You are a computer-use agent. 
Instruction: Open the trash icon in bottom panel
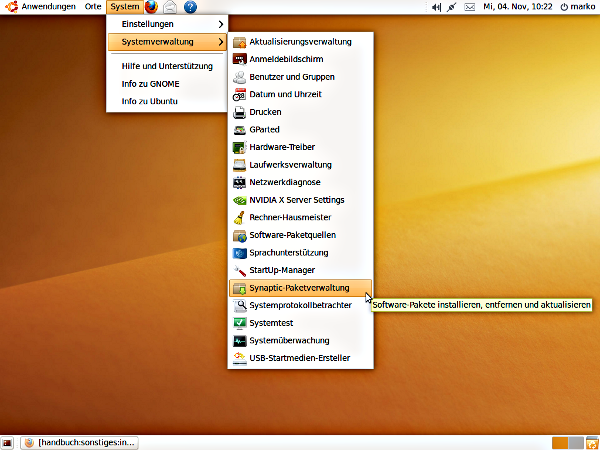coord(592,443)
